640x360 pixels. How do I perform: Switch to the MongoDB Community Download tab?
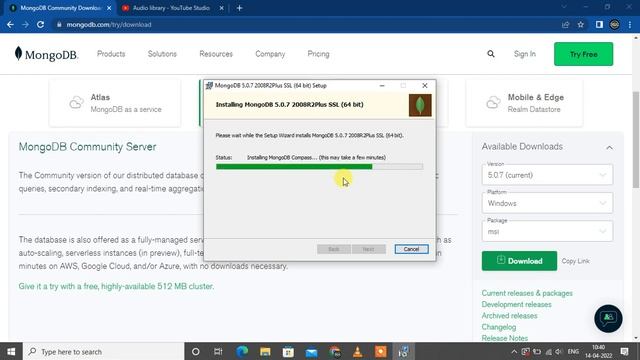(x=60, y=8)
